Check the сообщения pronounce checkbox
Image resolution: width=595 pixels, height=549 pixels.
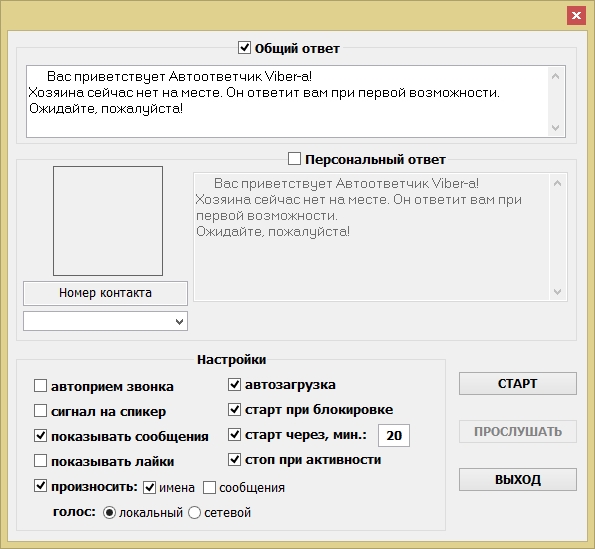pyautogui.click(x=209, y=488)
